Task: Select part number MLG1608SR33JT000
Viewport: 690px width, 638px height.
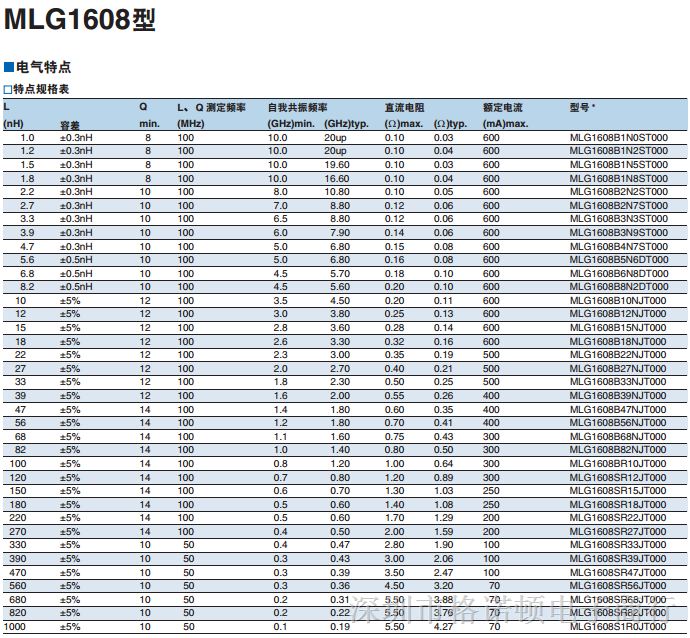Action: pos(618,545)
